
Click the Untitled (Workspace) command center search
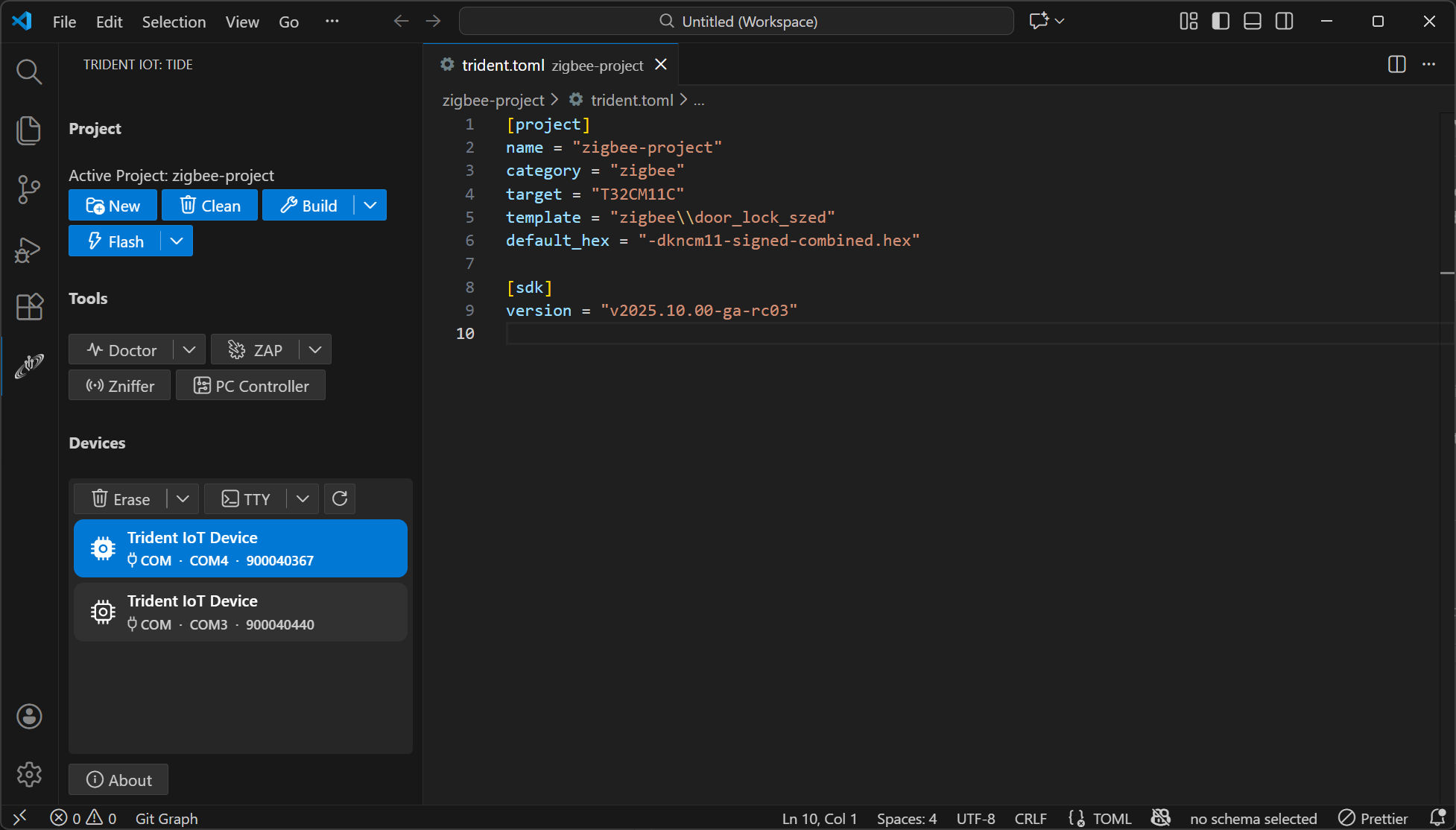point(736,22)
